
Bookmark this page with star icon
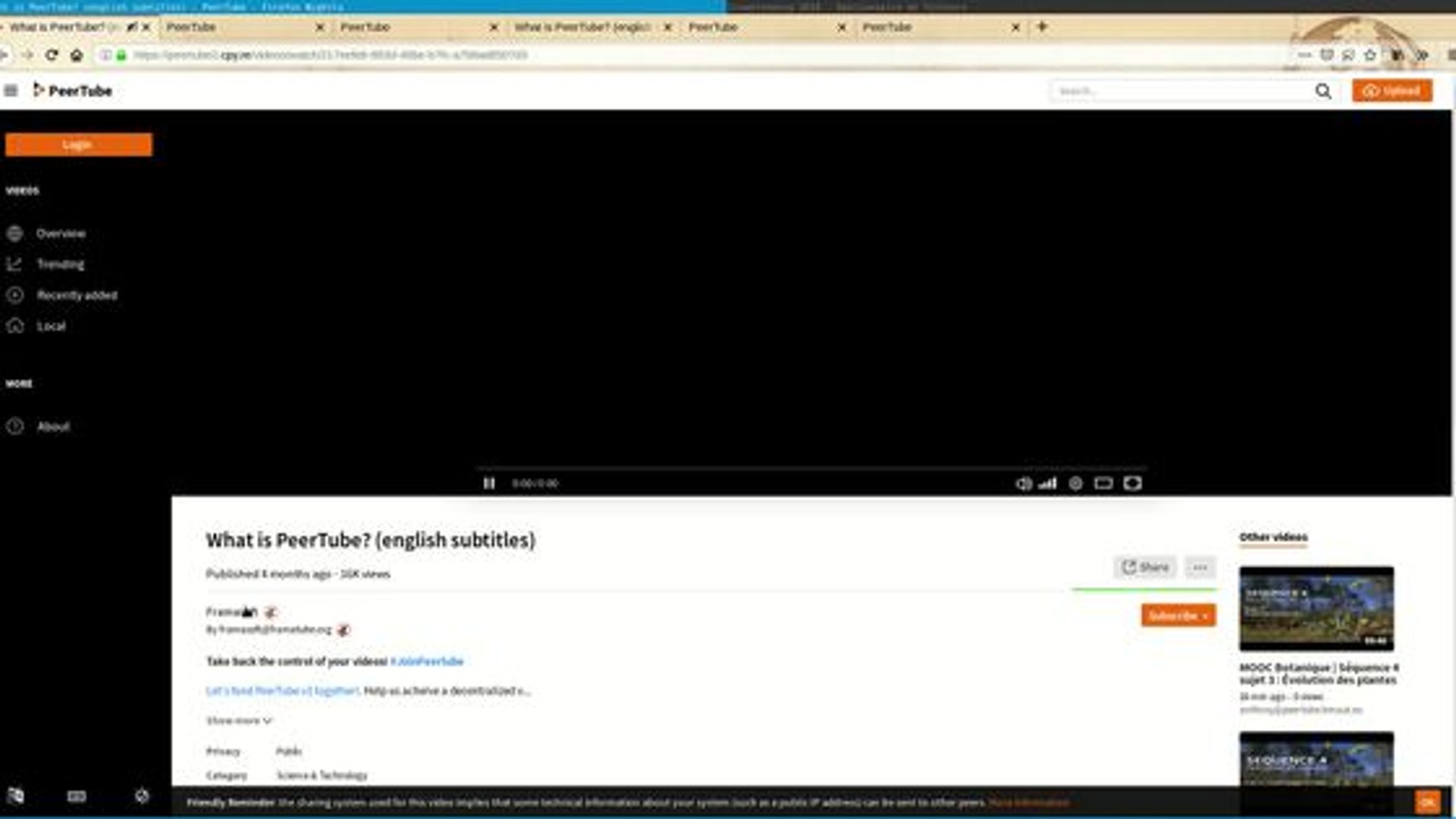click(1370, 55)
